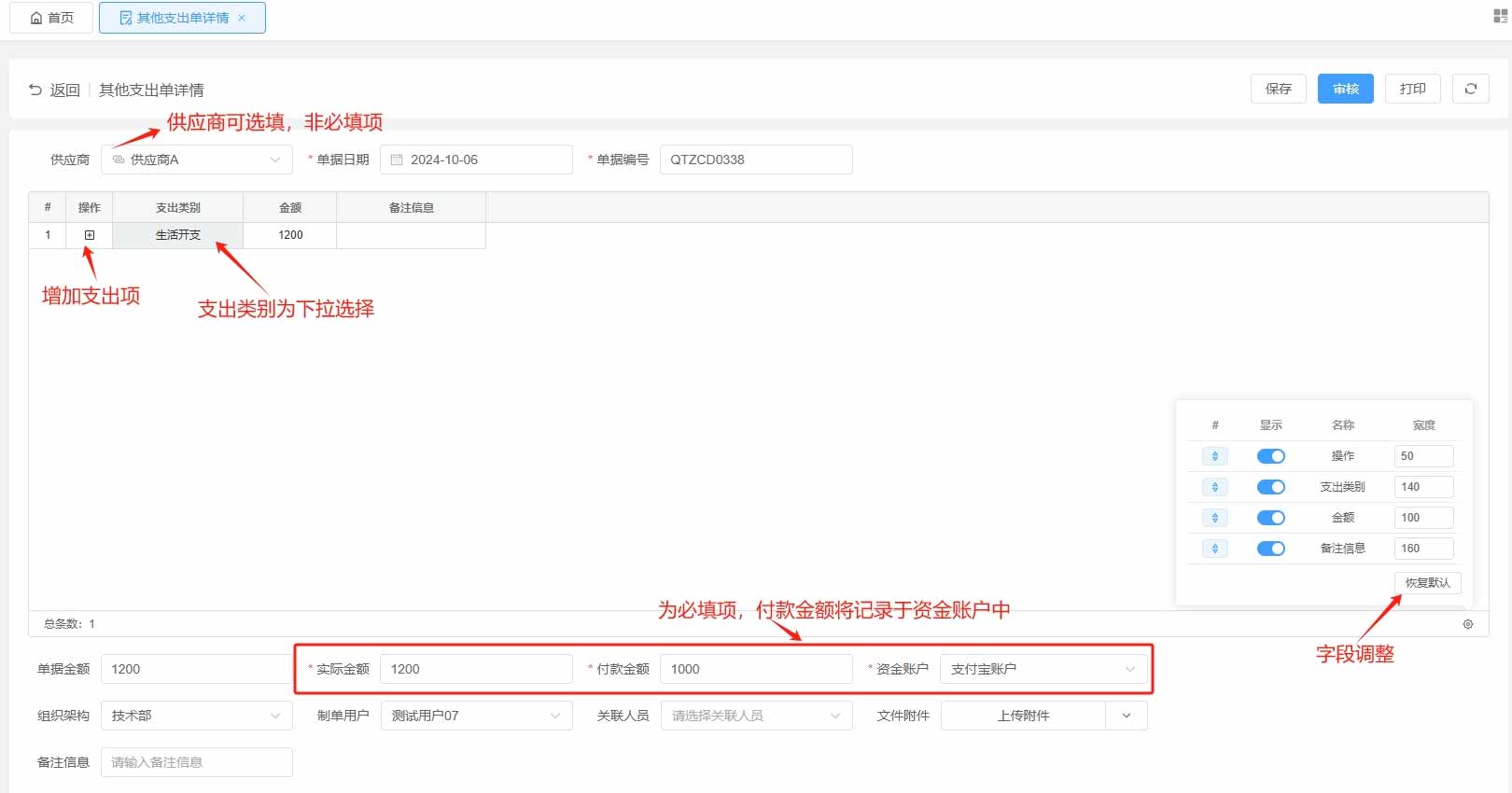Open the top-right grid layout icon
The height and width of the screenshot is (793, 1512).
1500,17
